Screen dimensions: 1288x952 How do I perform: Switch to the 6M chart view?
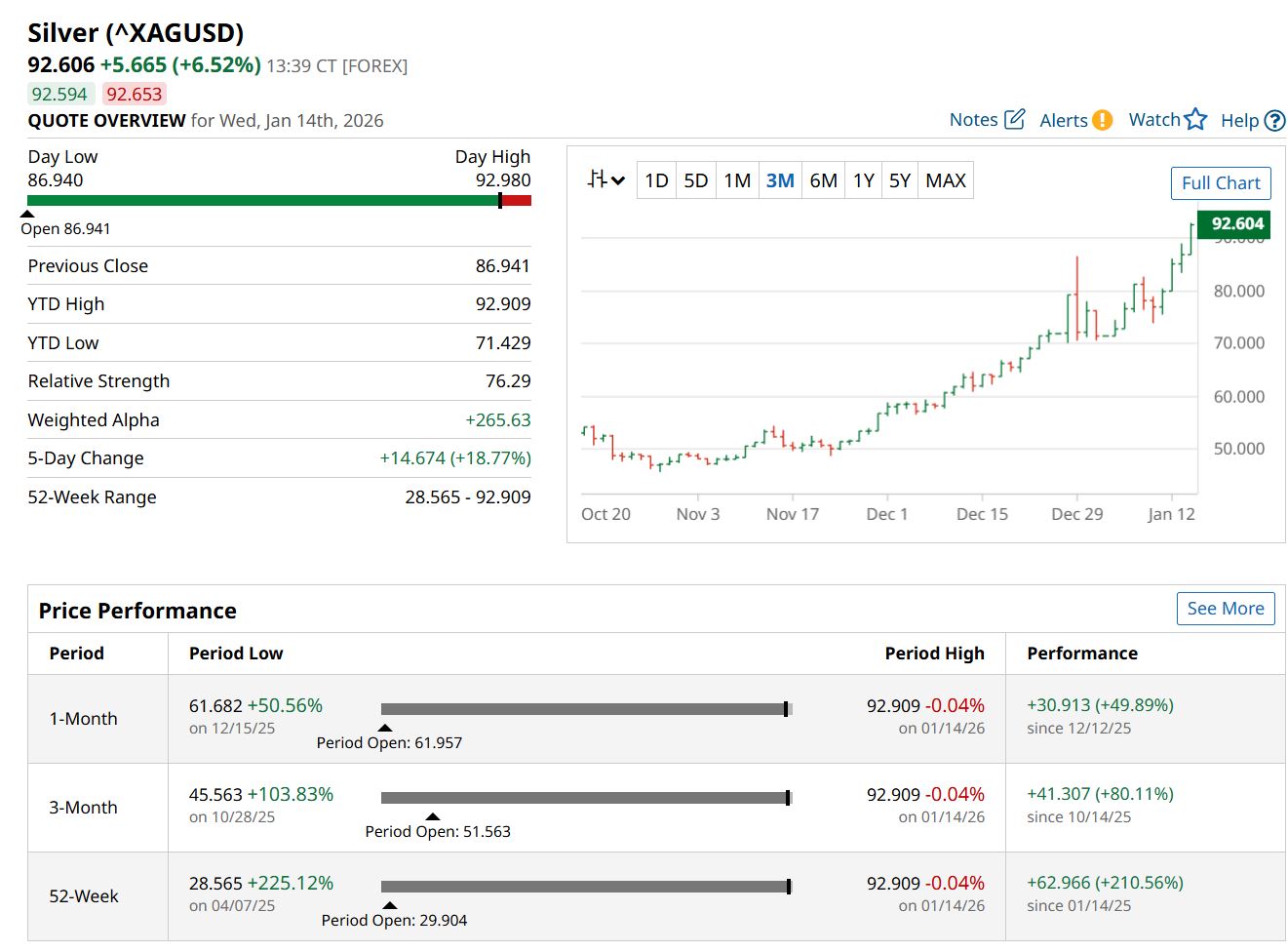coord(824,180)
